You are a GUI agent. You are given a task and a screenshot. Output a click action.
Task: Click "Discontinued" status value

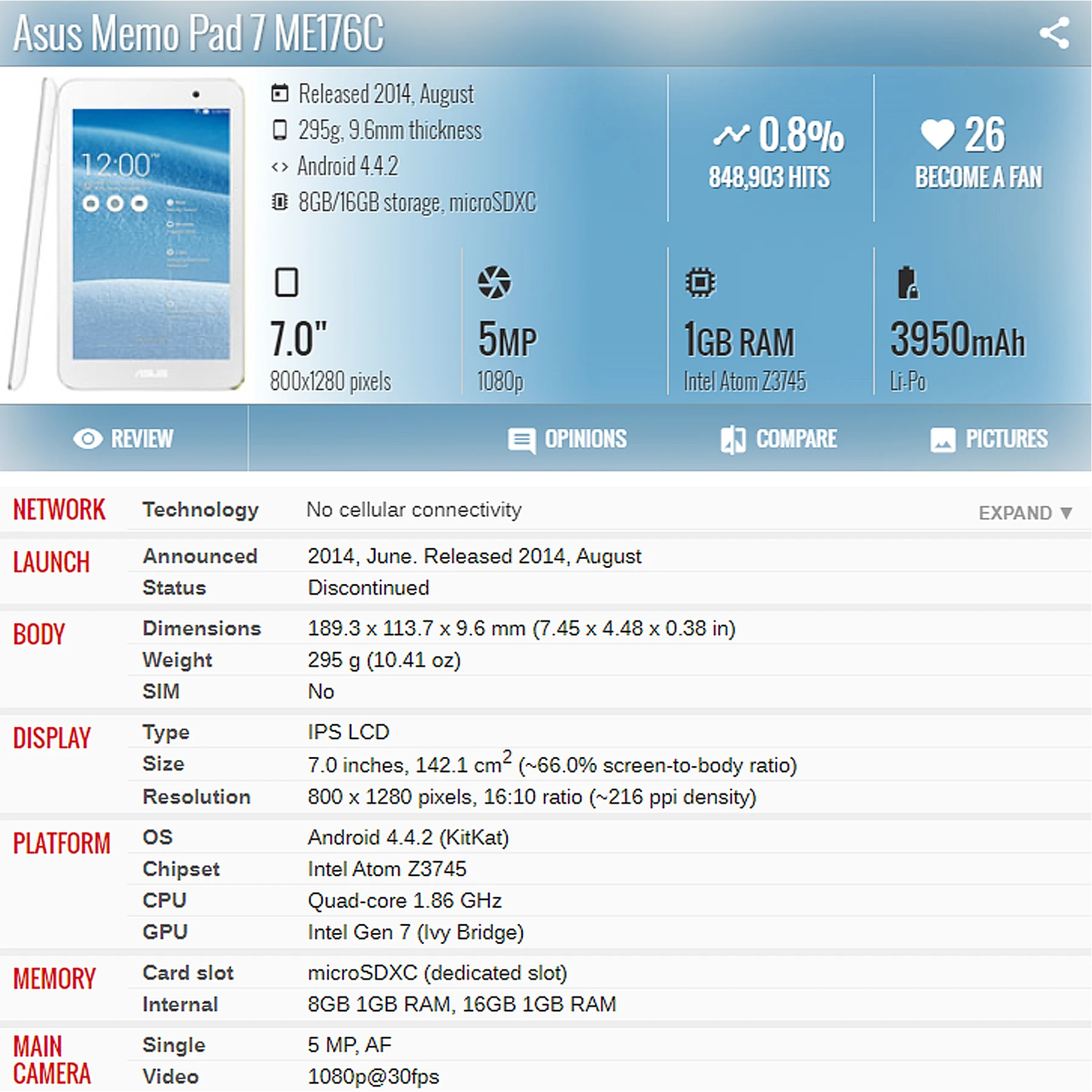[368, 588]
